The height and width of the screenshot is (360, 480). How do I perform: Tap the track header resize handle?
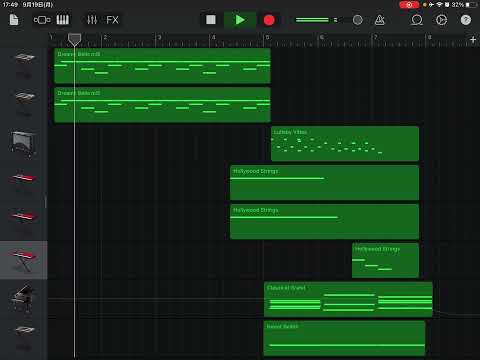pos(46,202)
